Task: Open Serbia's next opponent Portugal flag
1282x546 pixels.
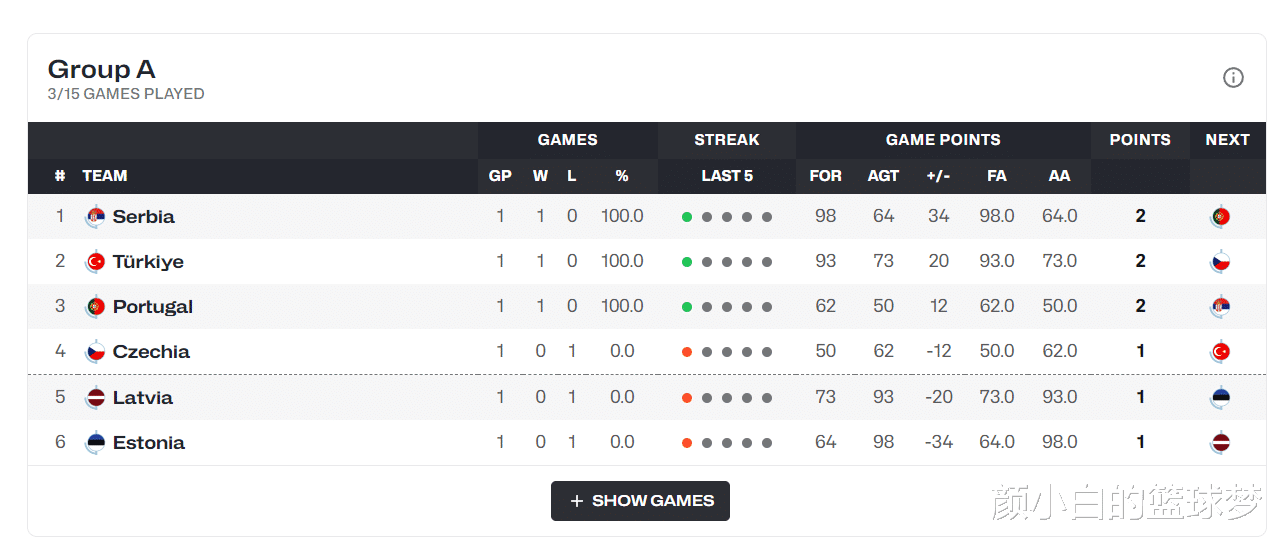Action: point(1220,217)
